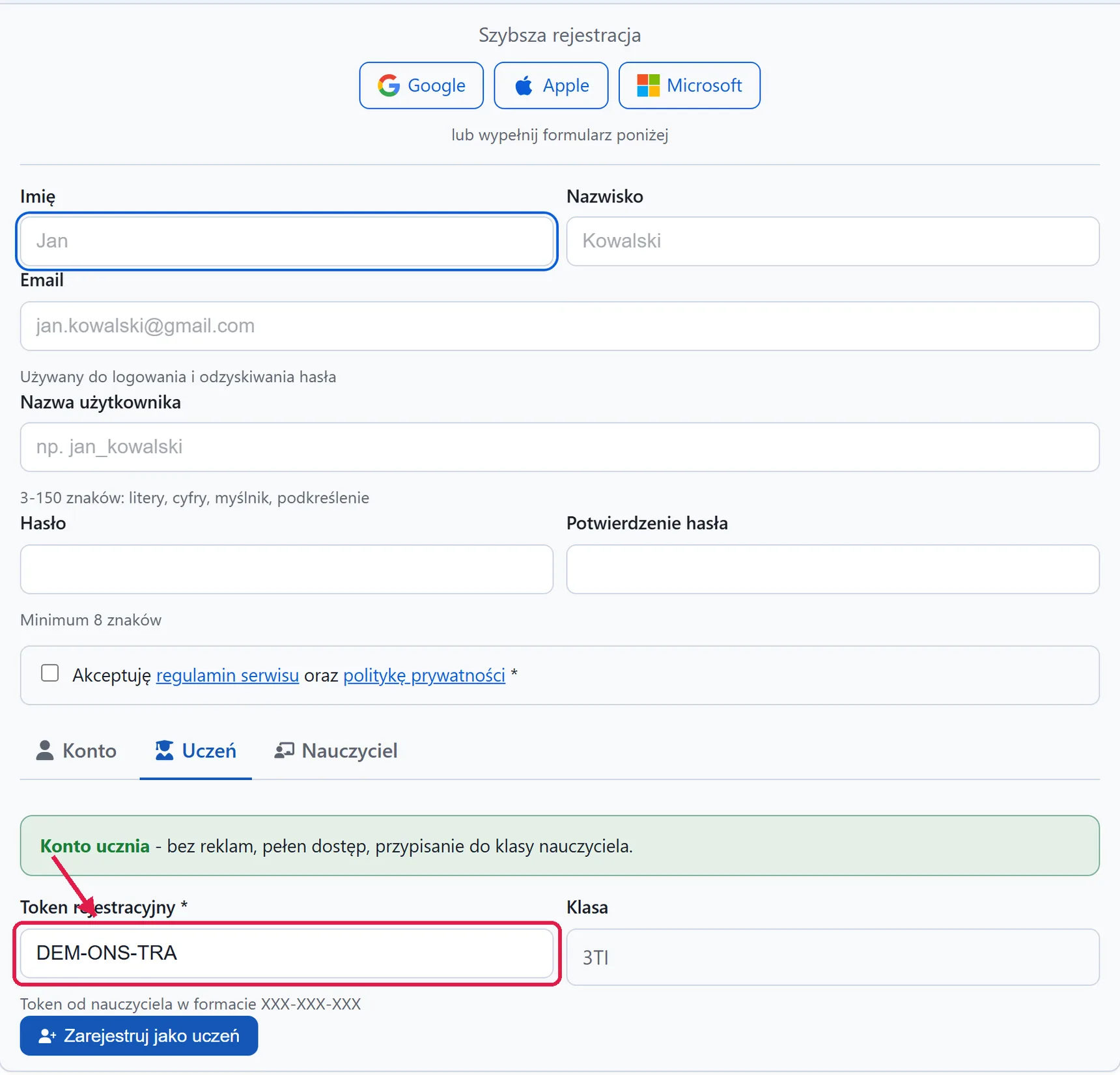This screenshot has width=1120, height=1075.
Task: Click the Nazwa użytkownika field
Action: 559,447
